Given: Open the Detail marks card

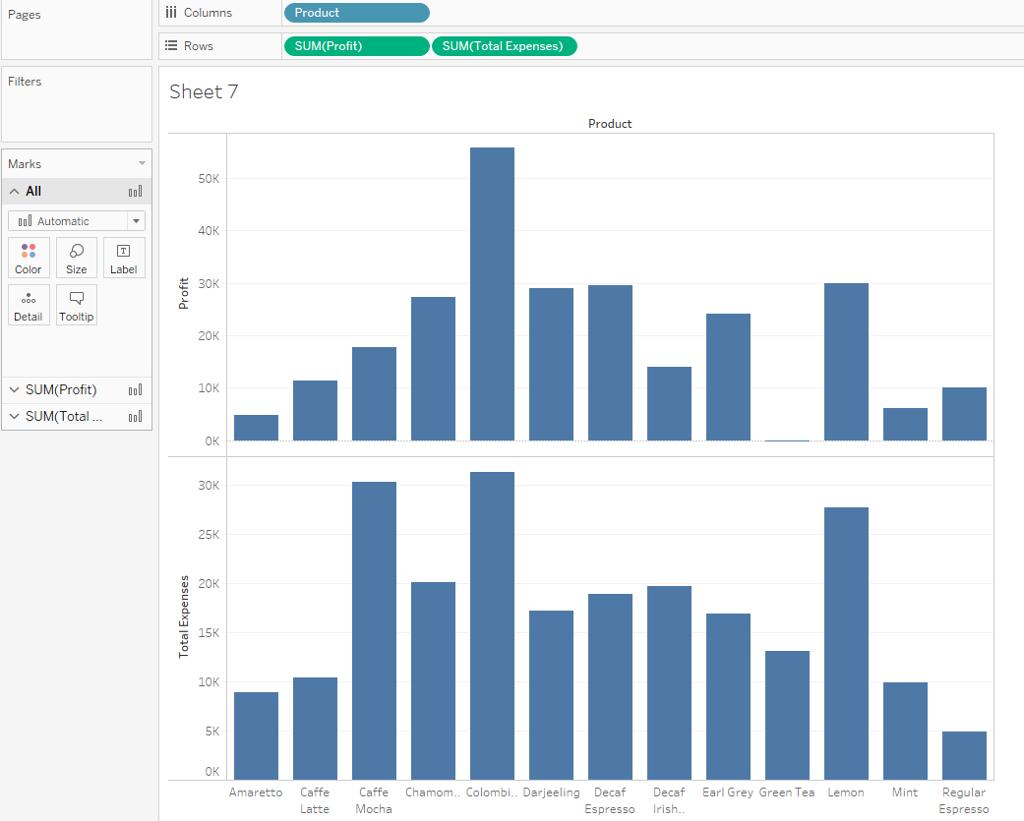Looking at the screenshot, I should (29, 305).
